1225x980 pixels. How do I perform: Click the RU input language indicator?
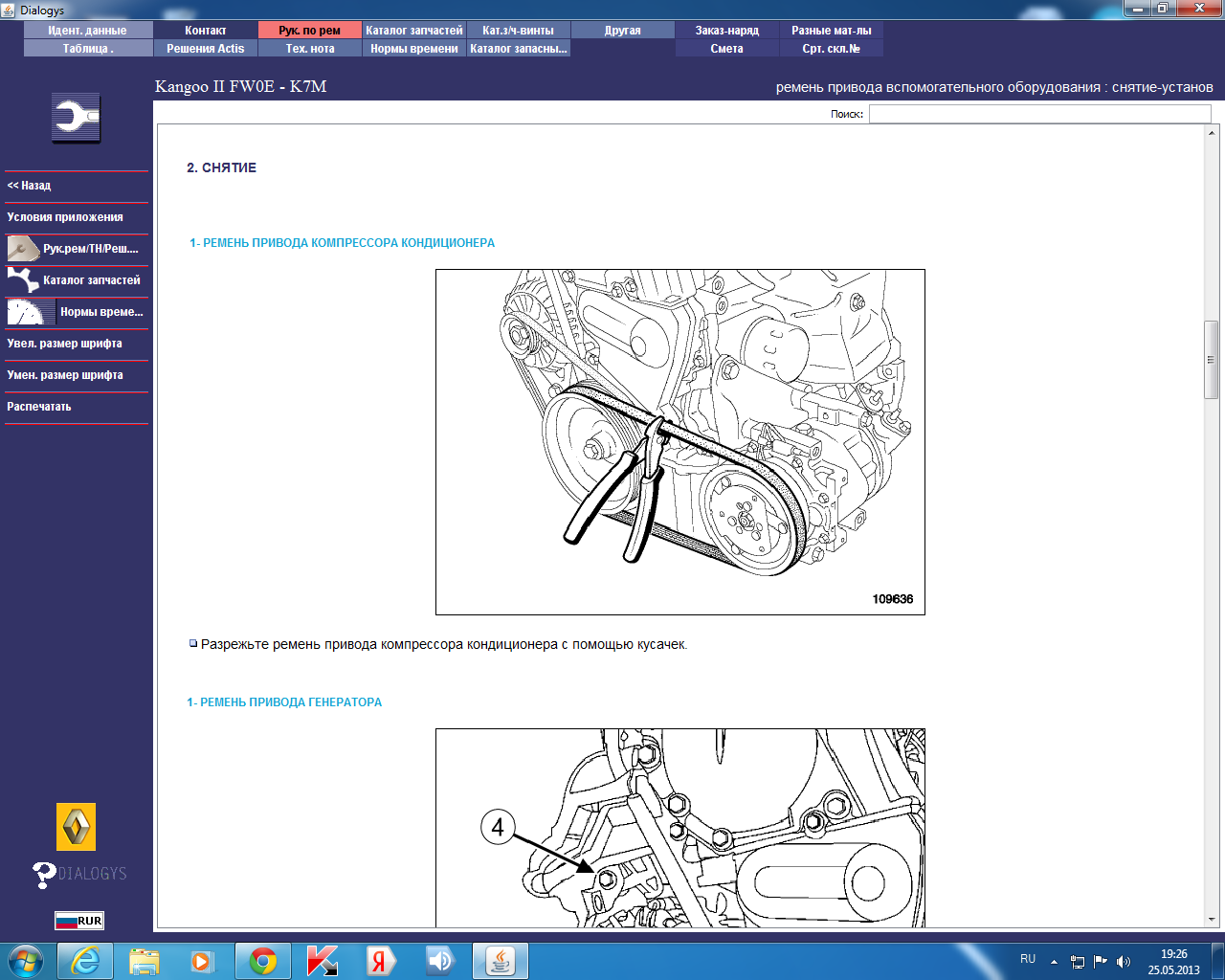1028,959
